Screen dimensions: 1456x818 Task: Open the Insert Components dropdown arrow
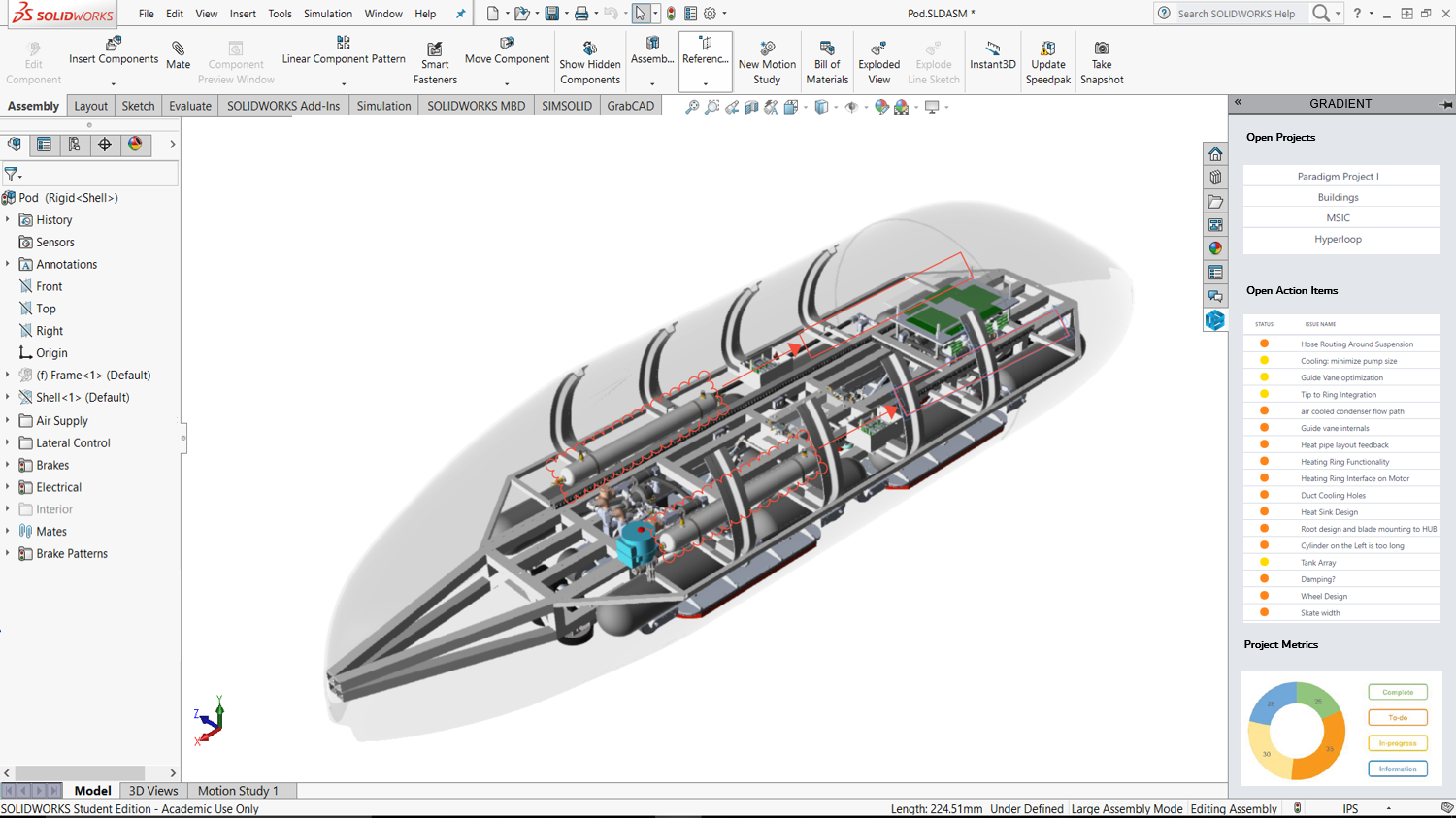point(114,84)
